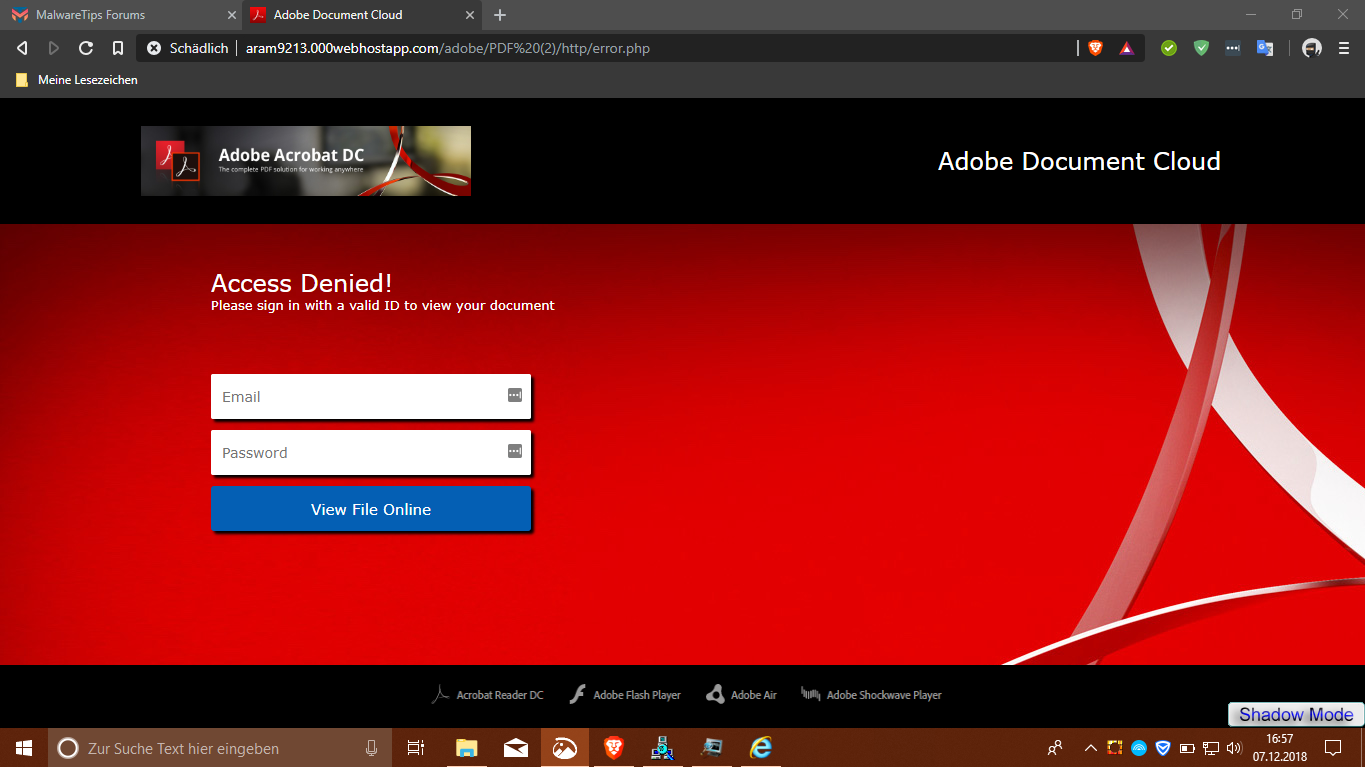Click the View File Online button
Screen dimensions: 1365x767
371,509
